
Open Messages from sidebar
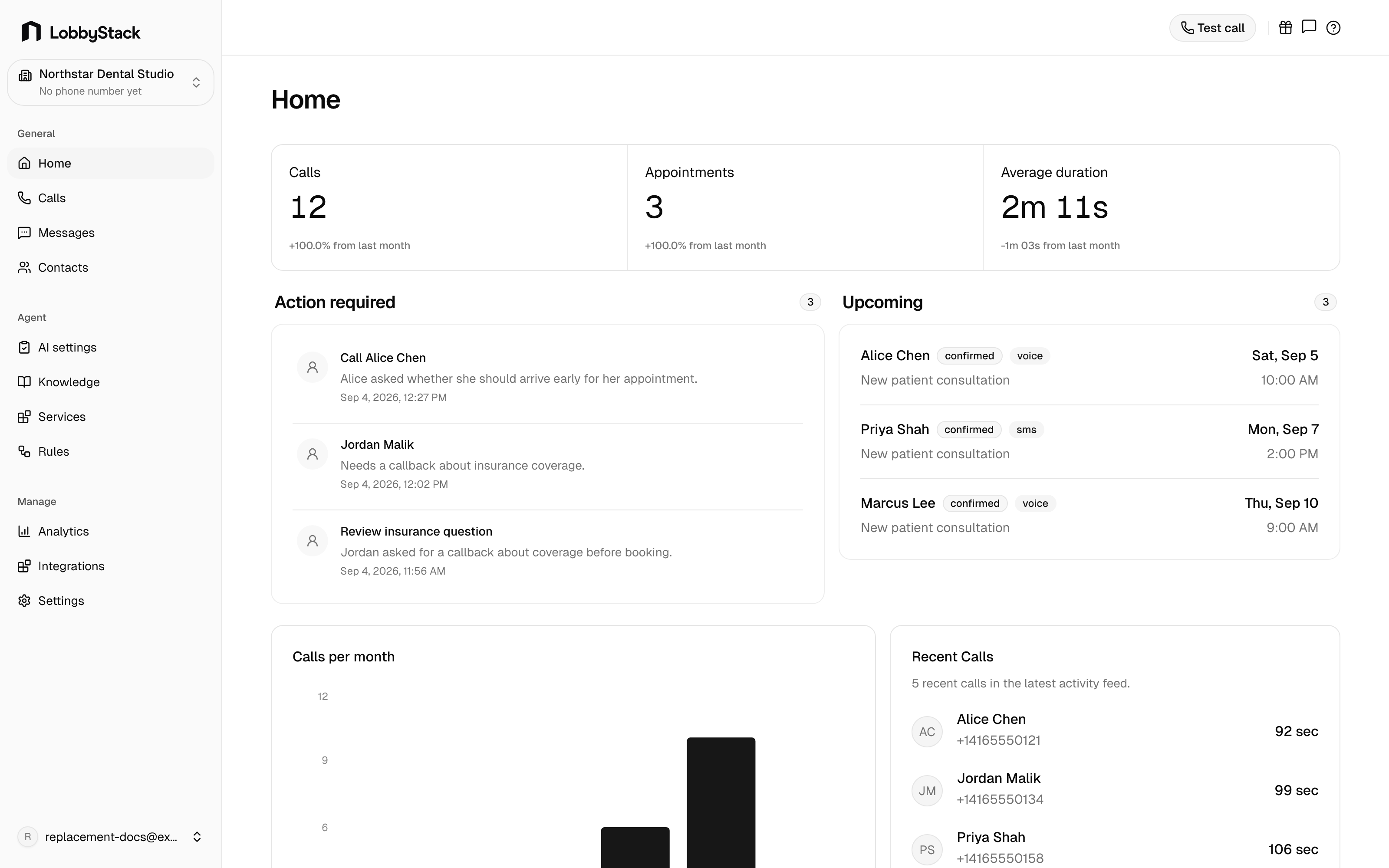click(x=110, y=233)
